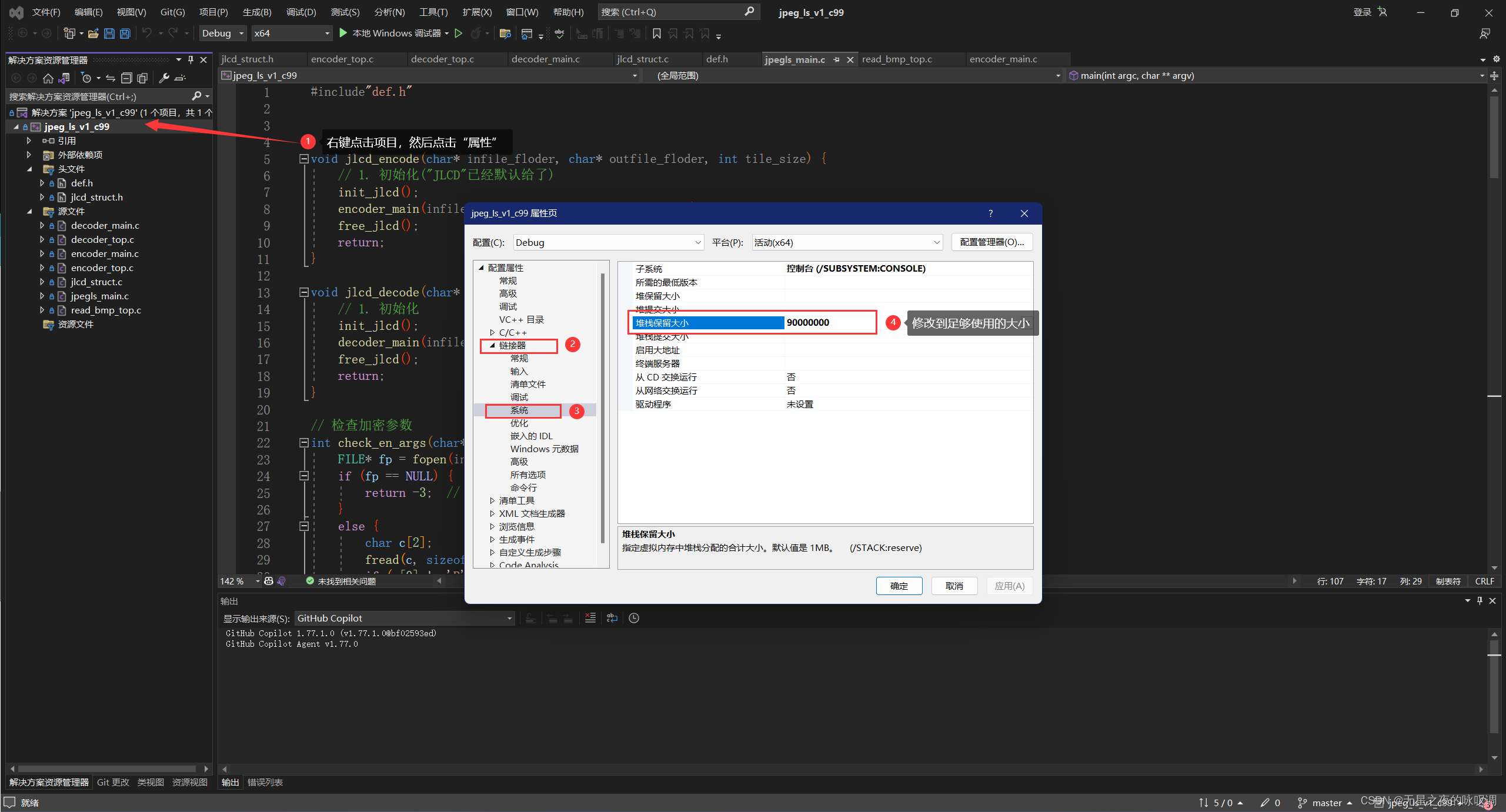Open the Debug configuration dropdown in toolbar

(x=223, y=34)
